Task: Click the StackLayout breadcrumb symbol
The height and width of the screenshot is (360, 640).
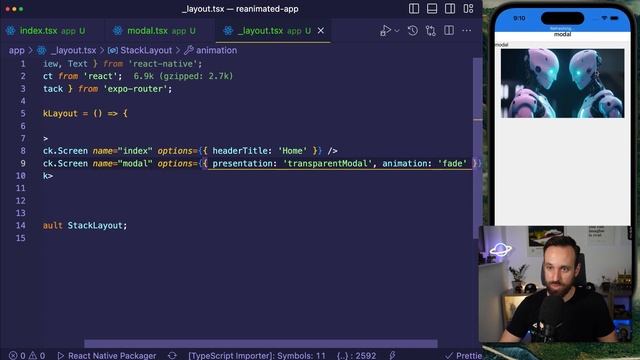Action: (146, 50)
